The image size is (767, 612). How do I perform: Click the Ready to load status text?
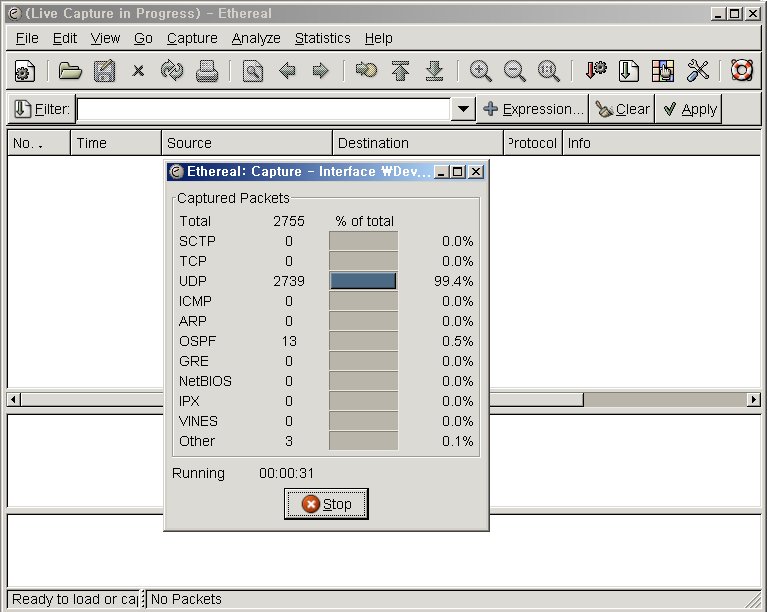[74, 599]
